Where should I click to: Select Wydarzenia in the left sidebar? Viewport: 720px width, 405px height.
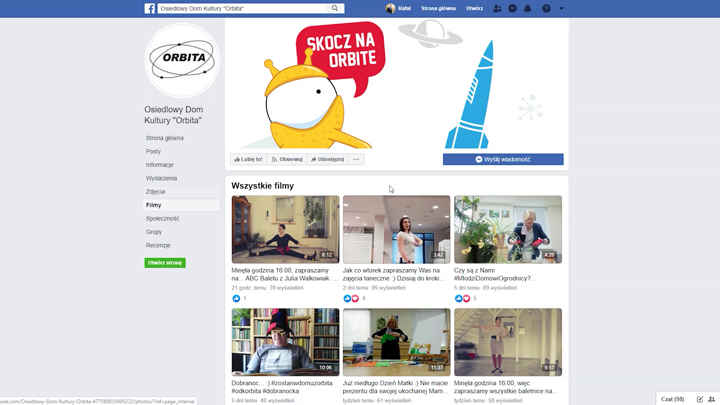pyautogui.click(x=161, y=178)
